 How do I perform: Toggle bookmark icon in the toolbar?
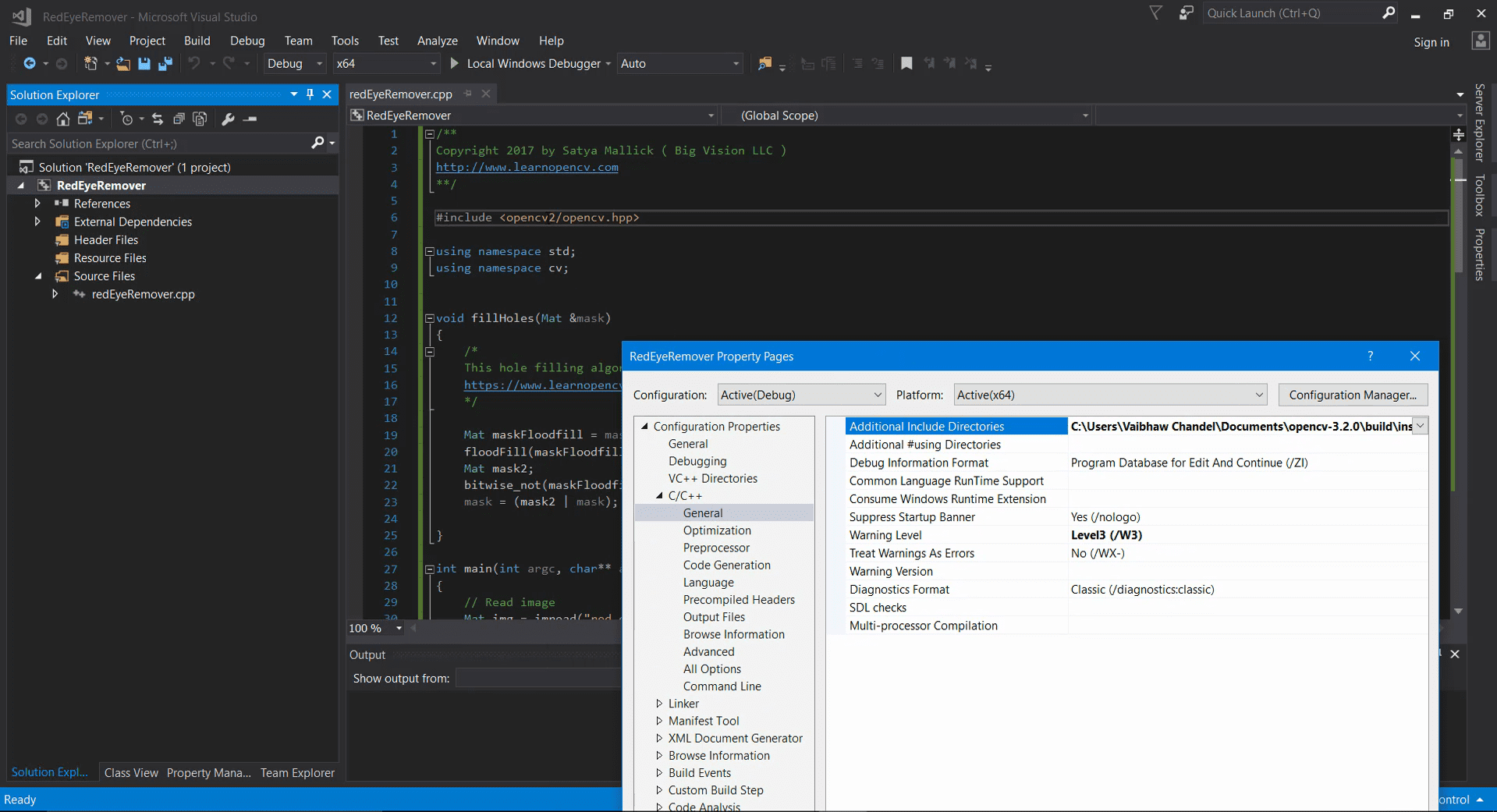click(906, 64)
